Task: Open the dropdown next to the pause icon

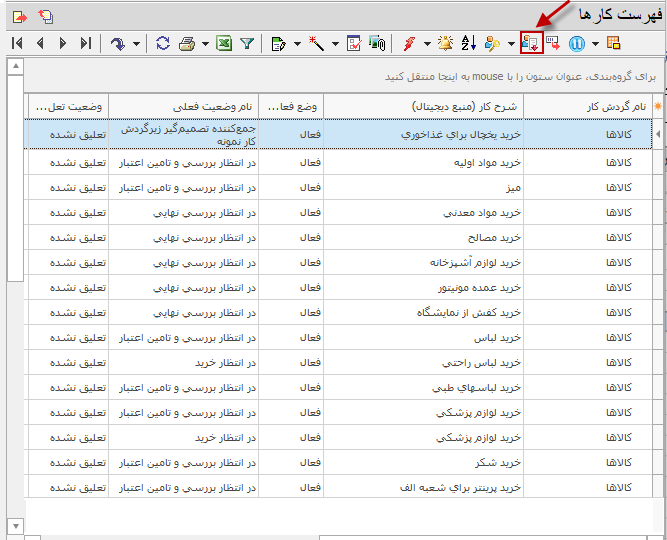Action: click(x=595, y=44)
